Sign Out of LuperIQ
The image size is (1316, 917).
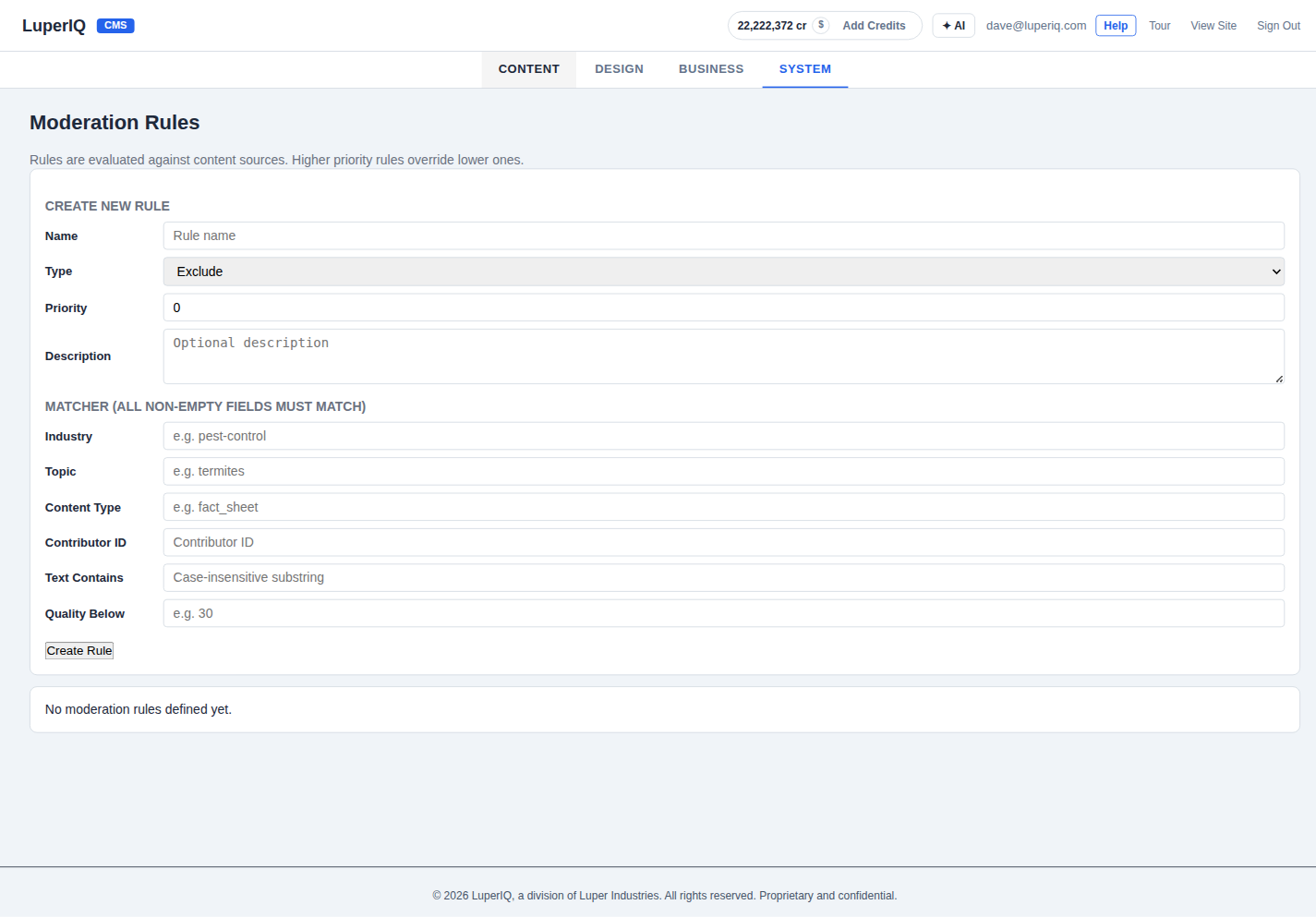point(1277,25)
